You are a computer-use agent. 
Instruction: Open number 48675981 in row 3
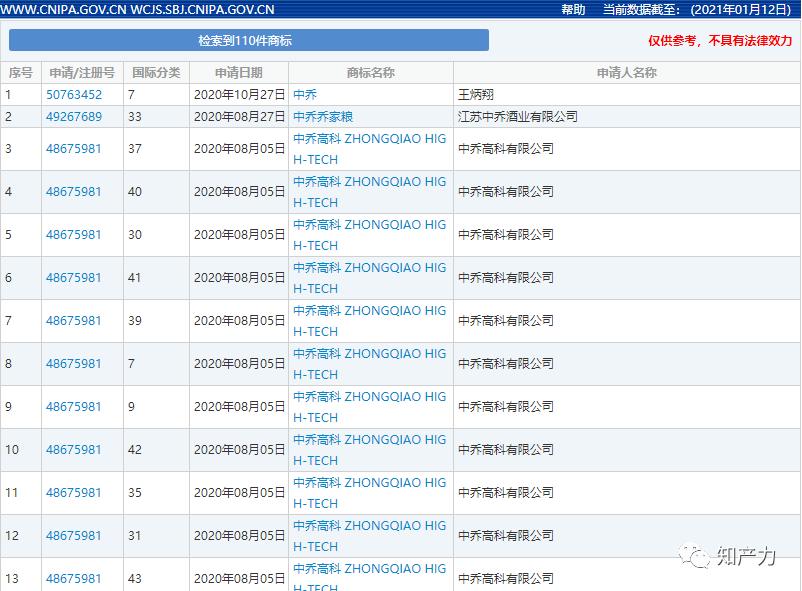(x=74, y=149)
